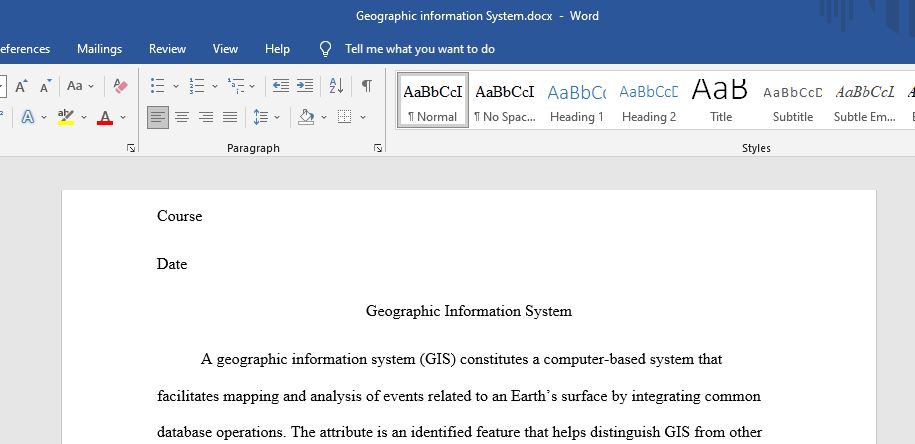Open Change Case dropdown arrow
Screen dimensions: 915x444
tap(91, 86)
